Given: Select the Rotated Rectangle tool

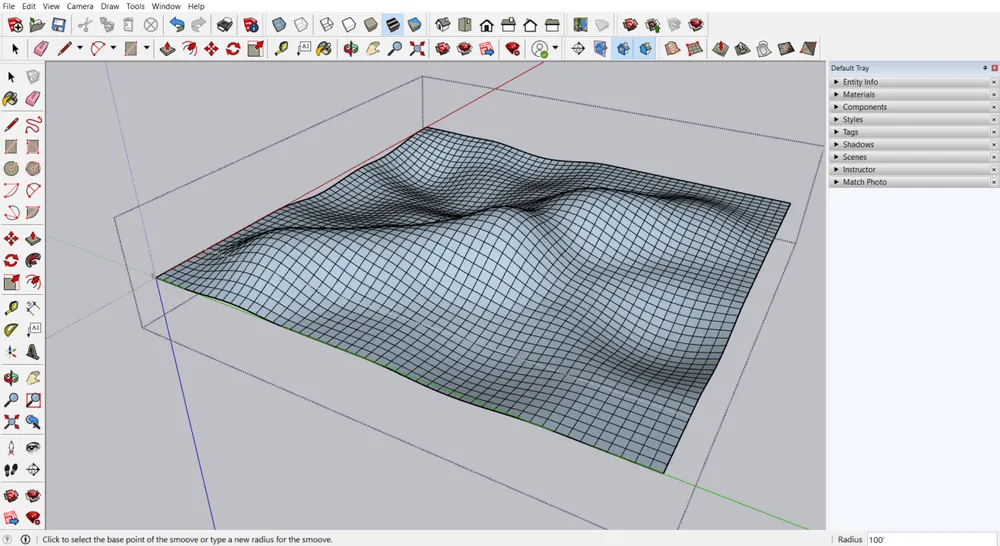Looking at the screenshot, I should point(33,147).
